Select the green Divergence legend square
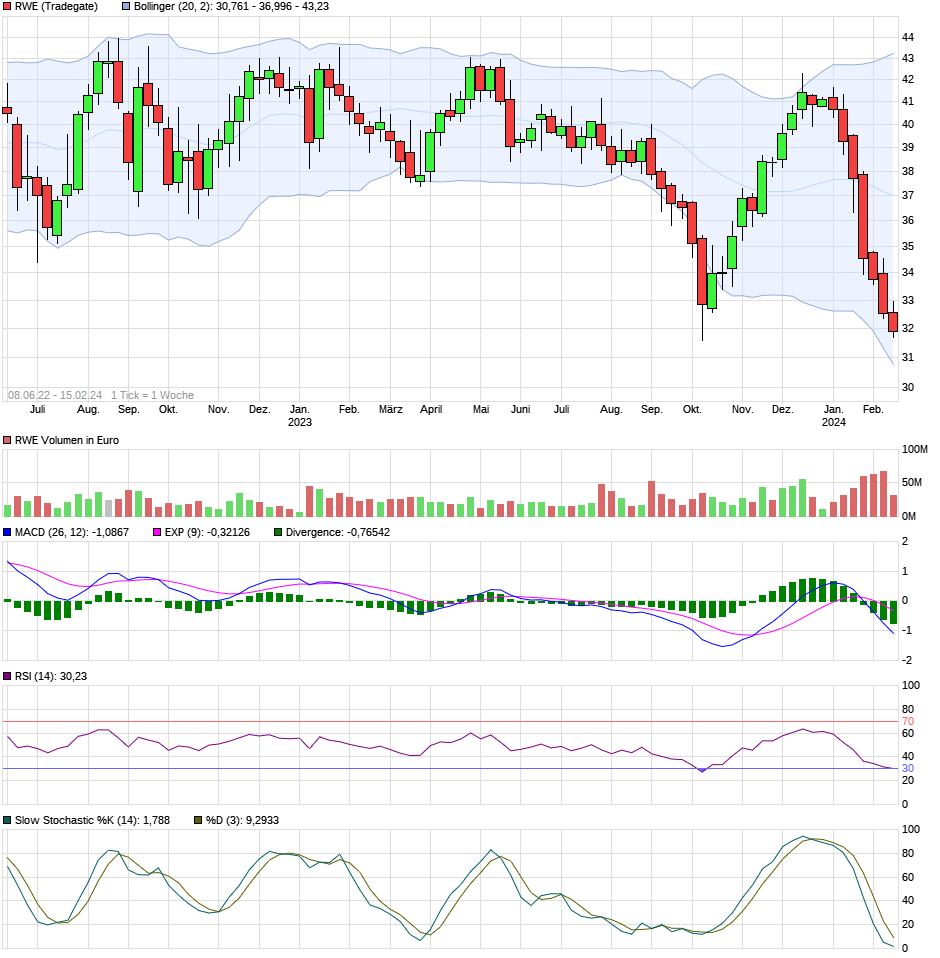This screenshot has width=940, height=958. click(280, 533)
